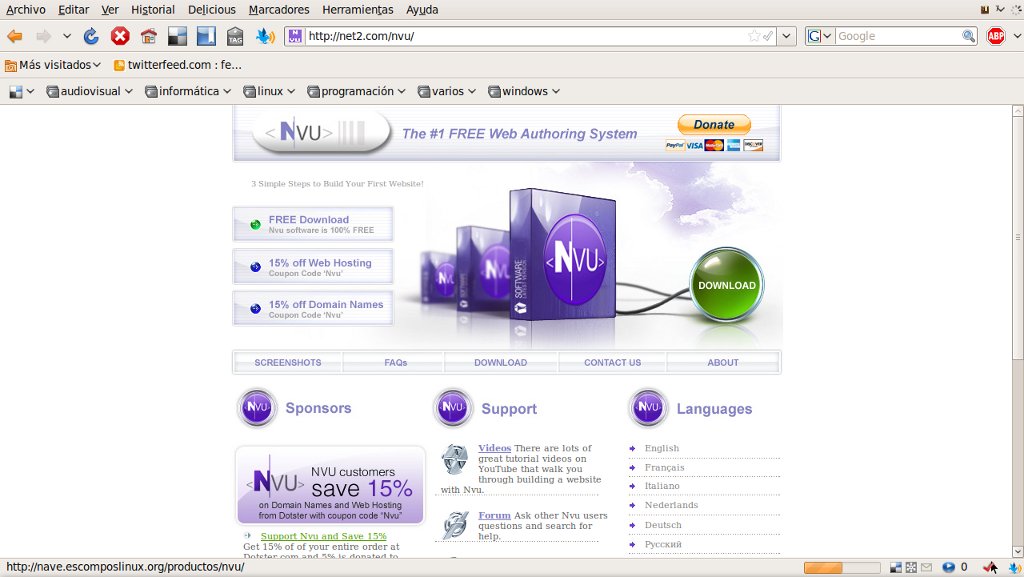Click the green round DOWNLOAD button
This screenshot has height=577, width=1024.
726,285
